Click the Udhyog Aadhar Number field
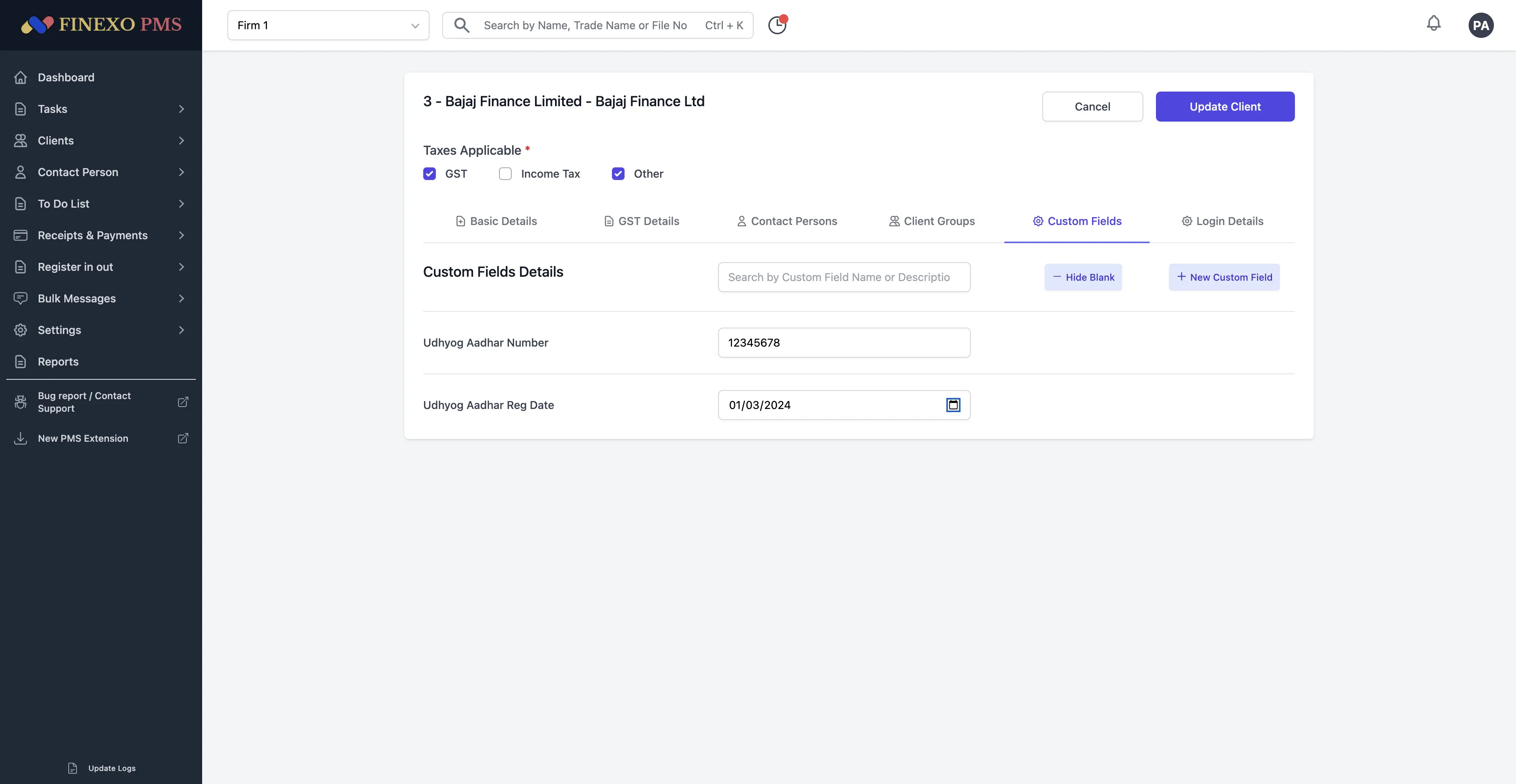Screen dimensions: 1516x784 click(844, 343)
